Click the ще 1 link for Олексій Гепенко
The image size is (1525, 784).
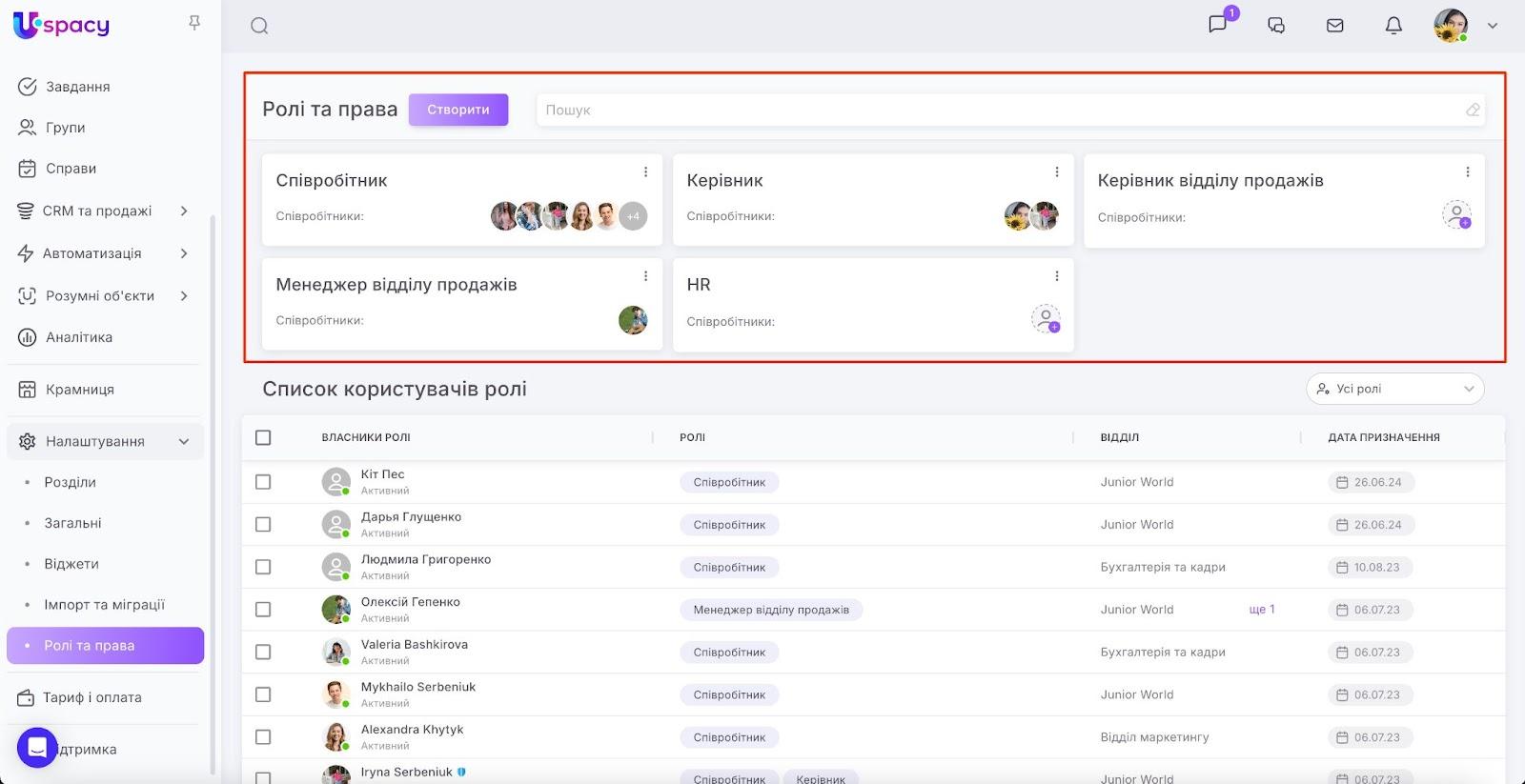coord(1261,610)
